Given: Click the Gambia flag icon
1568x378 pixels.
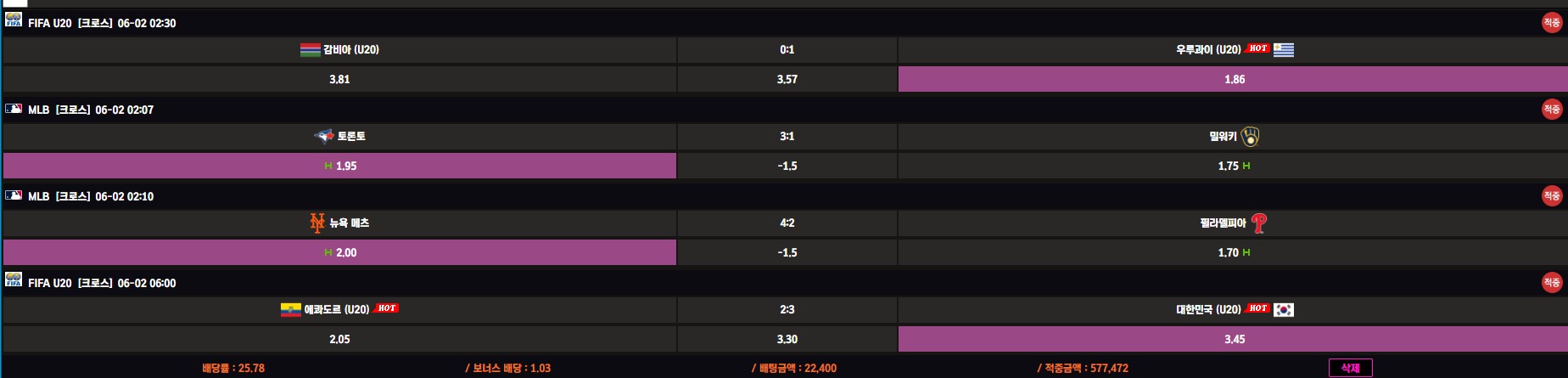Looking at the screenshot, I should pos(311,50).
